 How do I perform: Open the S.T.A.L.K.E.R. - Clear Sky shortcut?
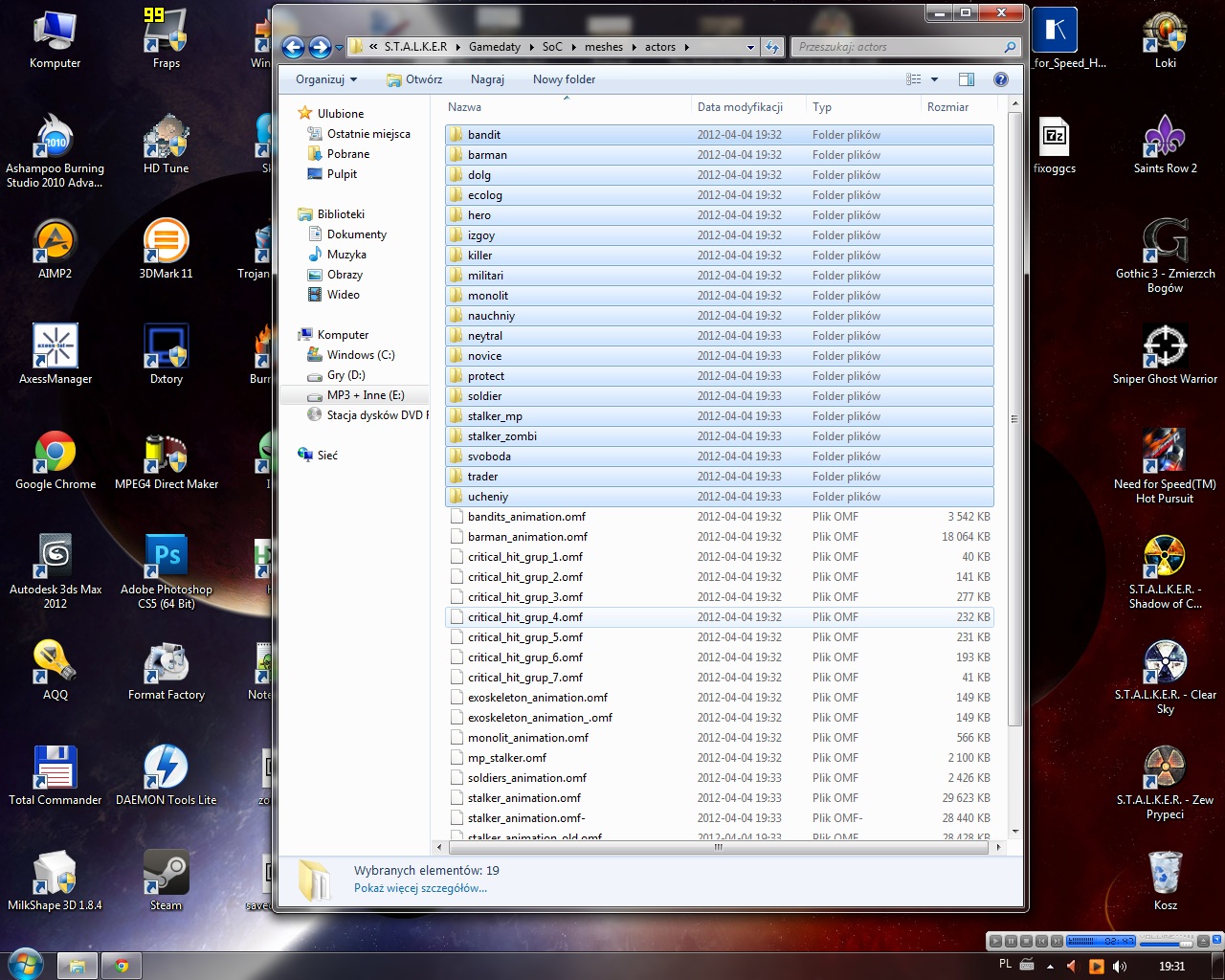pos(1165,678)
